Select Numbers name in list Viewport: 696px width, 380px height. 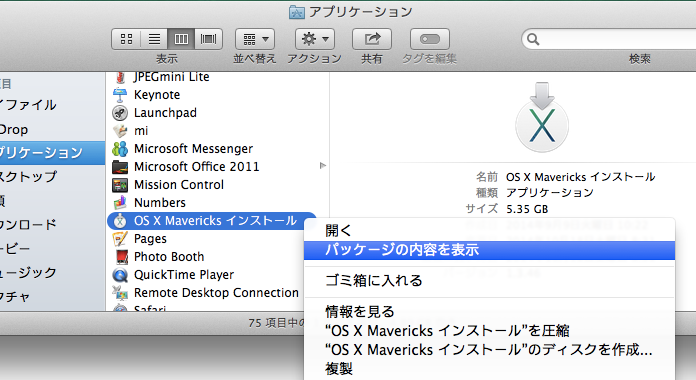pyautogui.click(x=160, y=202)
